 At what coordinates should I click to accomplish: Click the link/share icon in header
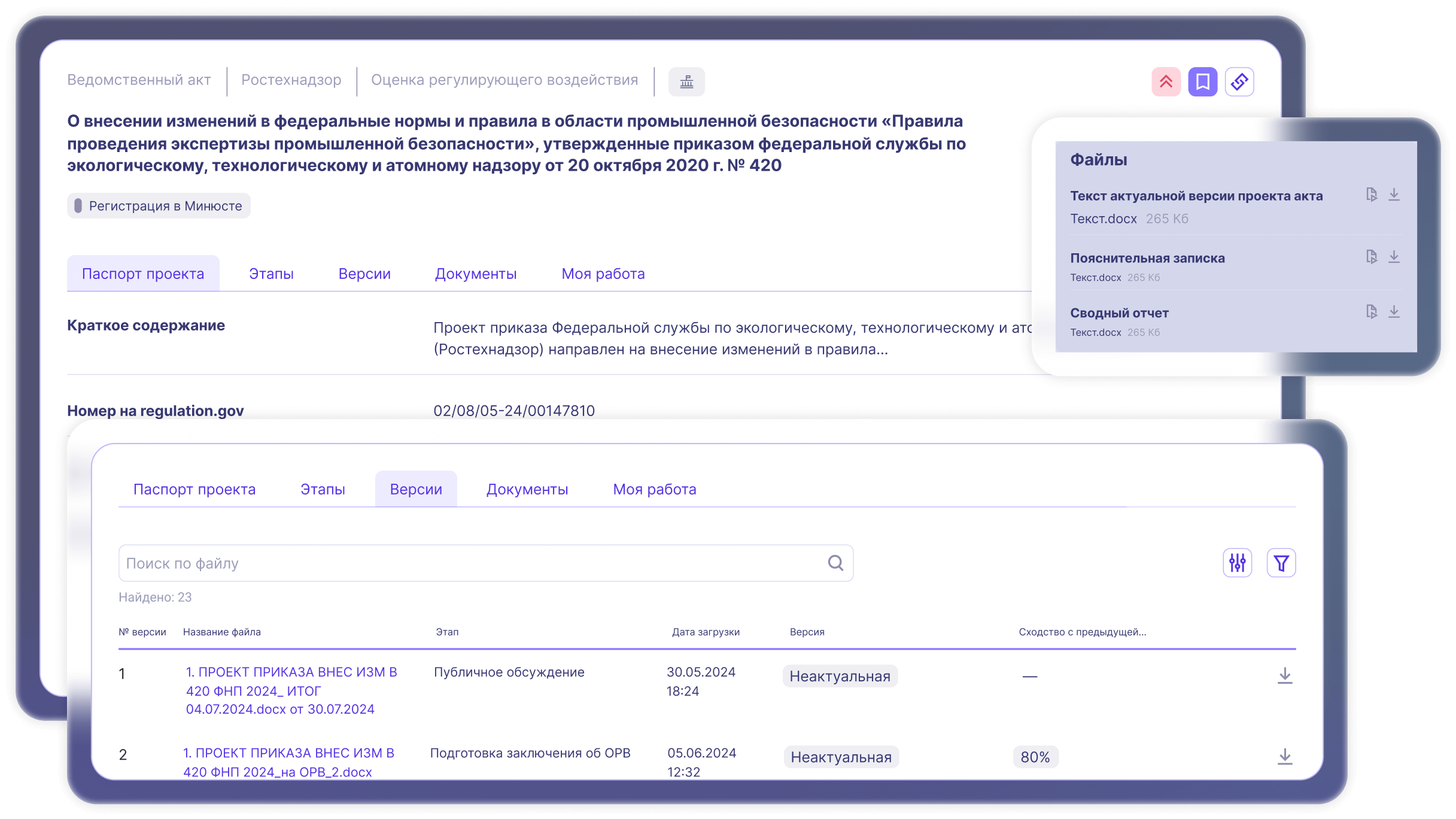click(x=1239, y=82)
